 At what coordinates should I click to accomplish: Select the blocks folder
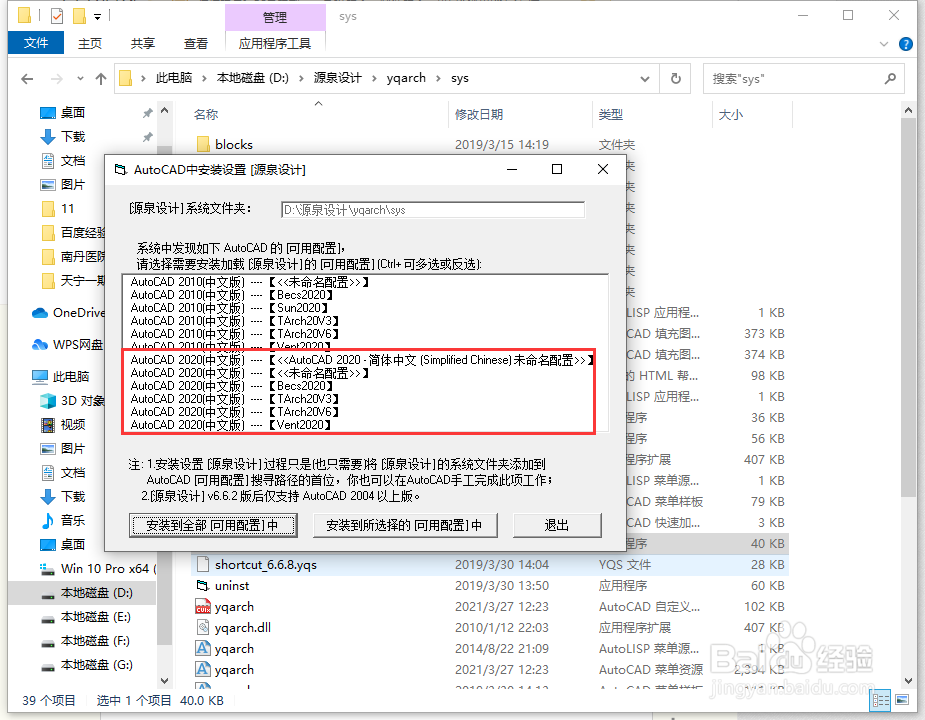point(234,145)
